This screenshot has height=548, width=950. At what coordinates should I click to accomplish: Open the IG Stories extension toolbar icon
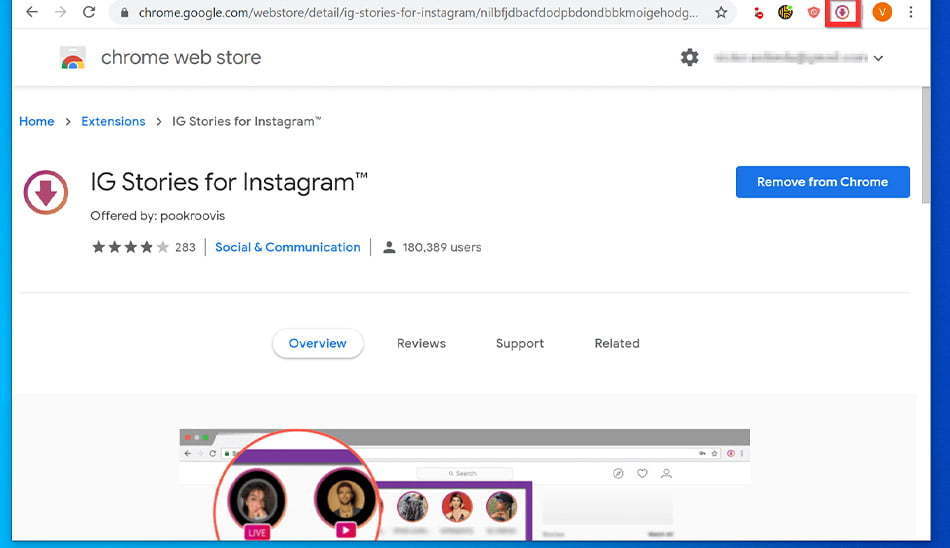pyautogui.click(x=842, y=12)
